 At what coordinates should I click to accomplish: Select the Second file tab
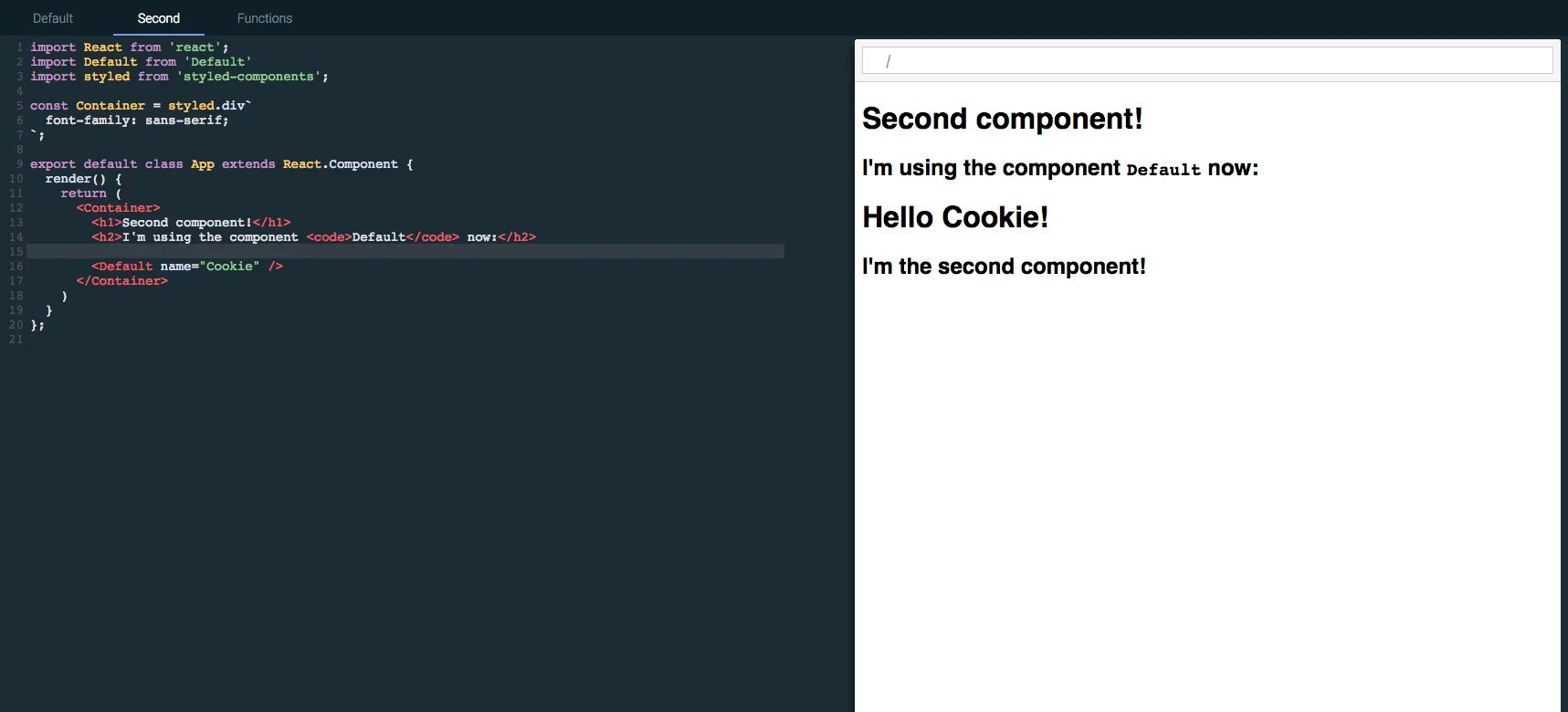158,18
